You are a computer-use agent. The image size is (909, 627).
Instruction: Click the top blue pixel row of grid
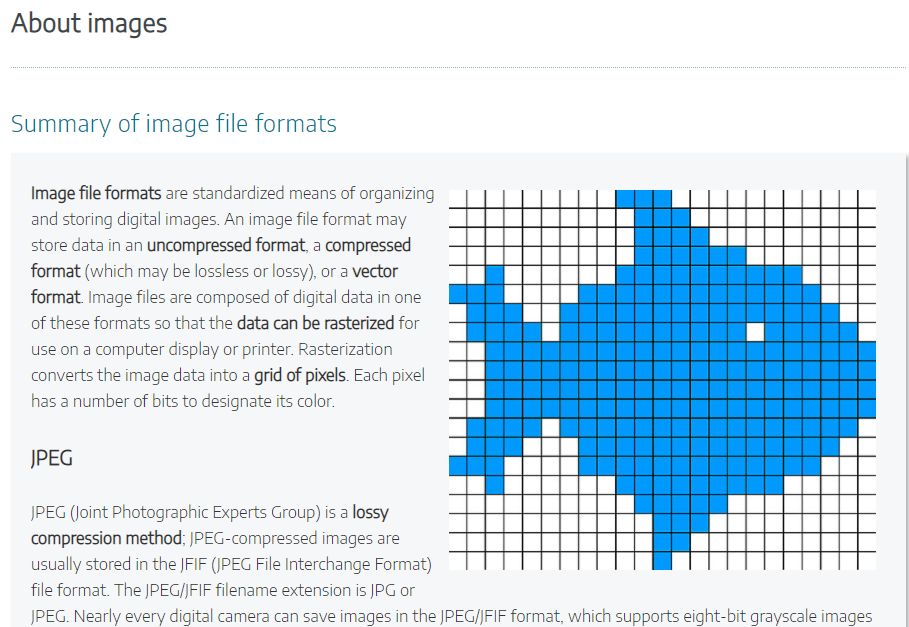[x=643, y=199]
